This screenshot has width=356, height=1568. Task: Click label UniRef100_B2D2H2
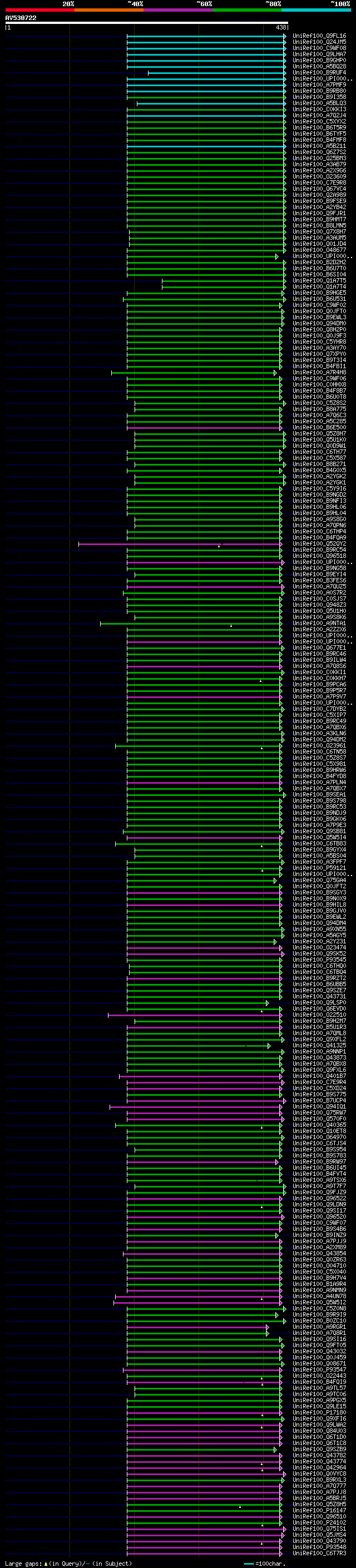coord(319,263)
